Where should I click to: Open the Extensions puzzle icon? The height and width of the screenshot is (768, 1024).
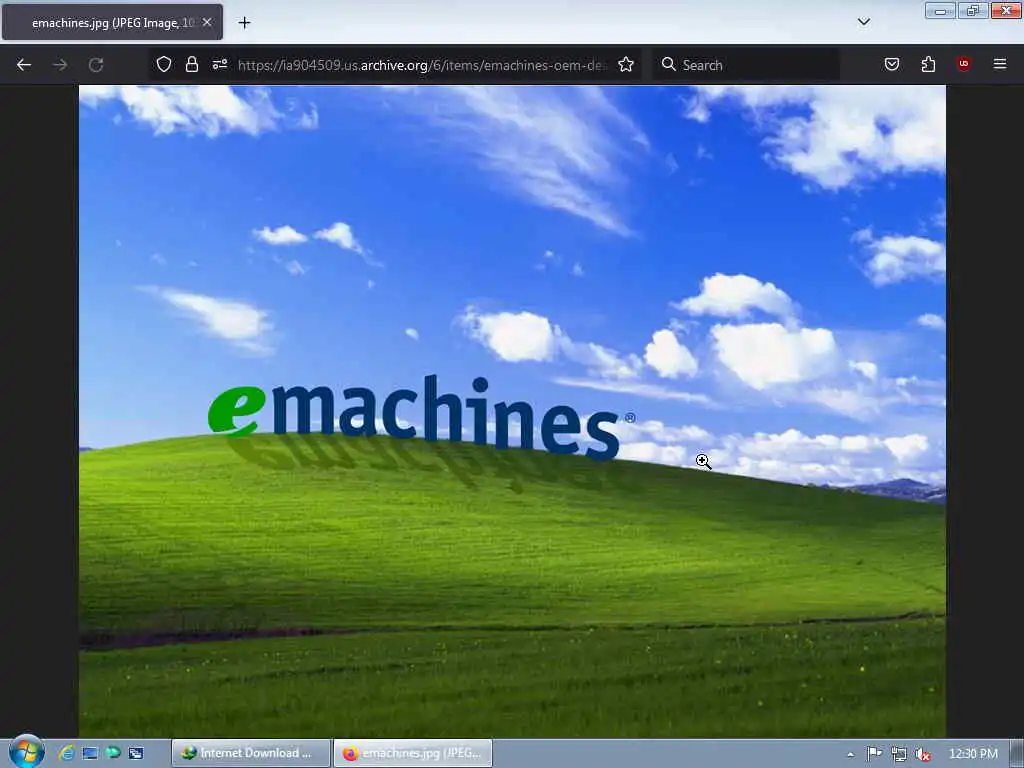pyautogui.click(x=928, y=64)
